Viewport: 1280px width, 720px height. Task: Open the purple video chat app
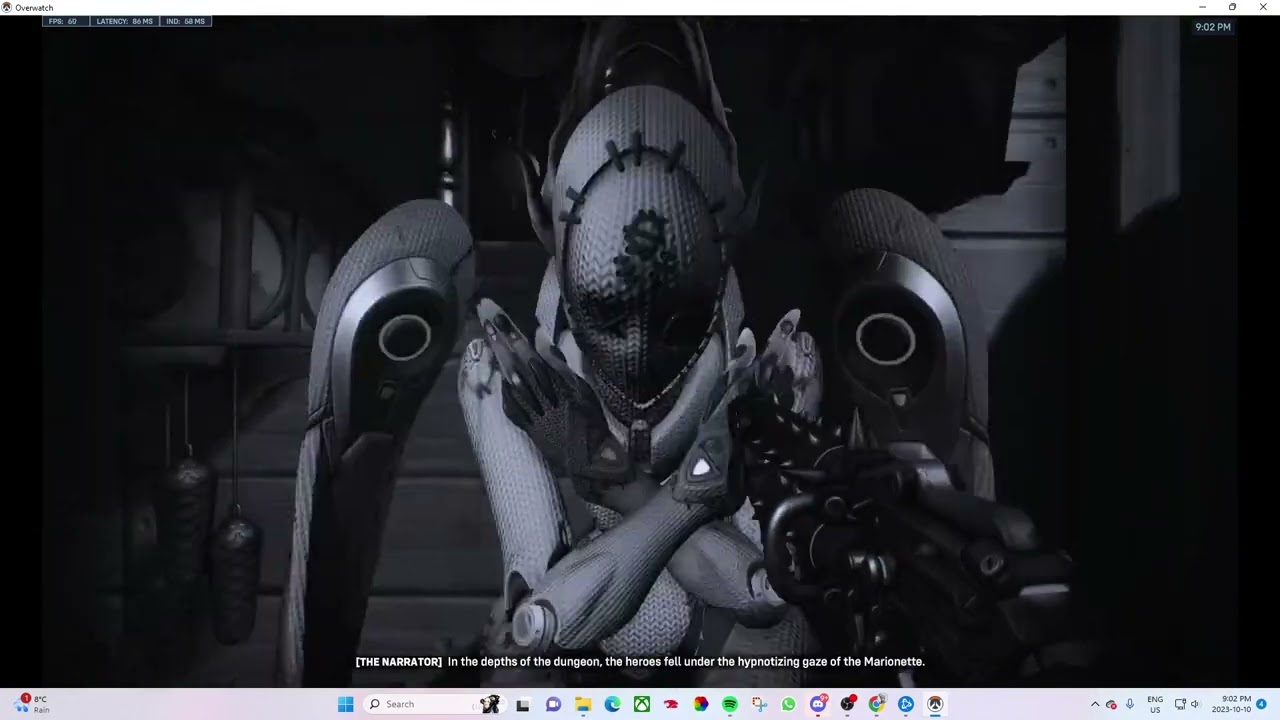pyautogui.click(x=553, y=704)
